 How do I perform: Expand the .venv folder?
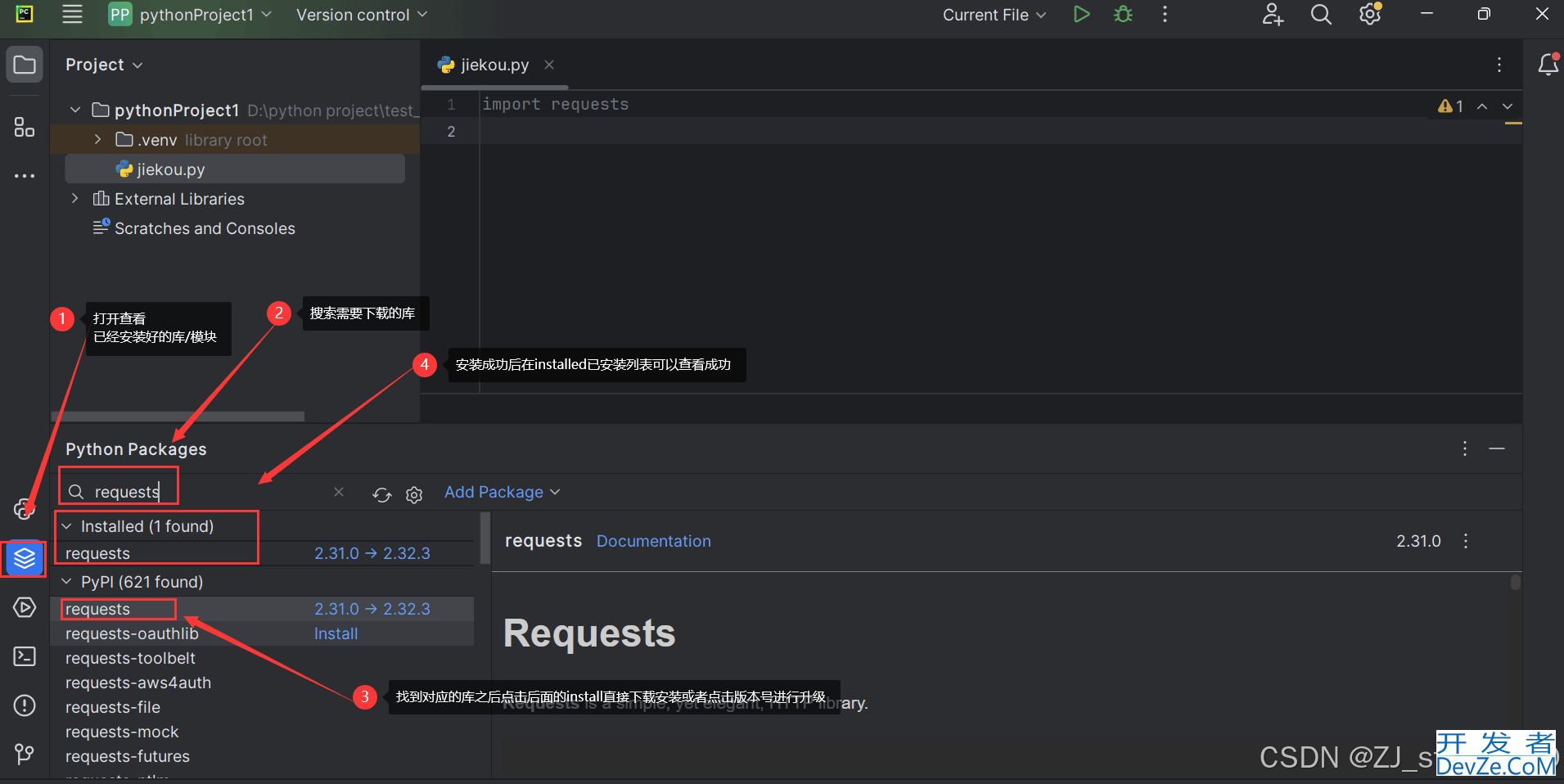coord(98,140)
